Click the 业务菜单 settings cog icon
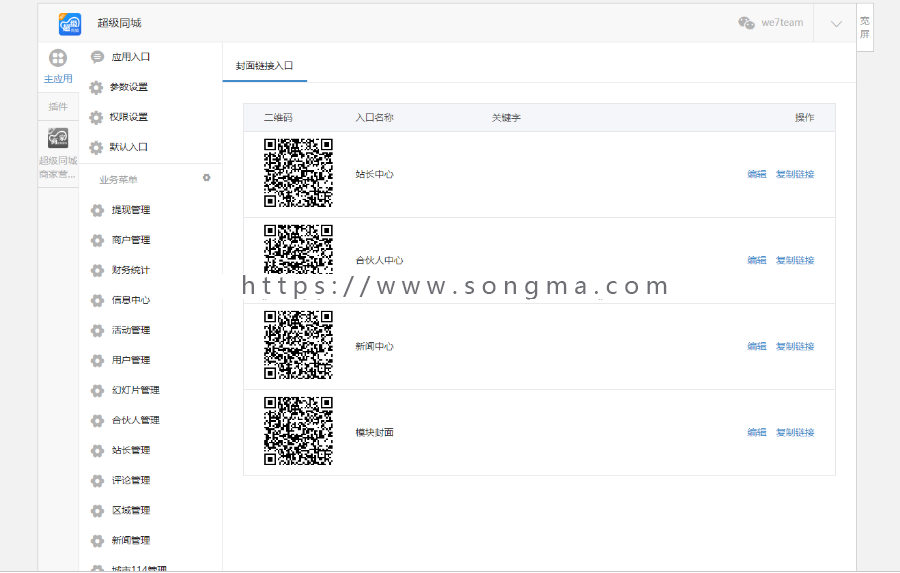 click(x=207, y=178)
